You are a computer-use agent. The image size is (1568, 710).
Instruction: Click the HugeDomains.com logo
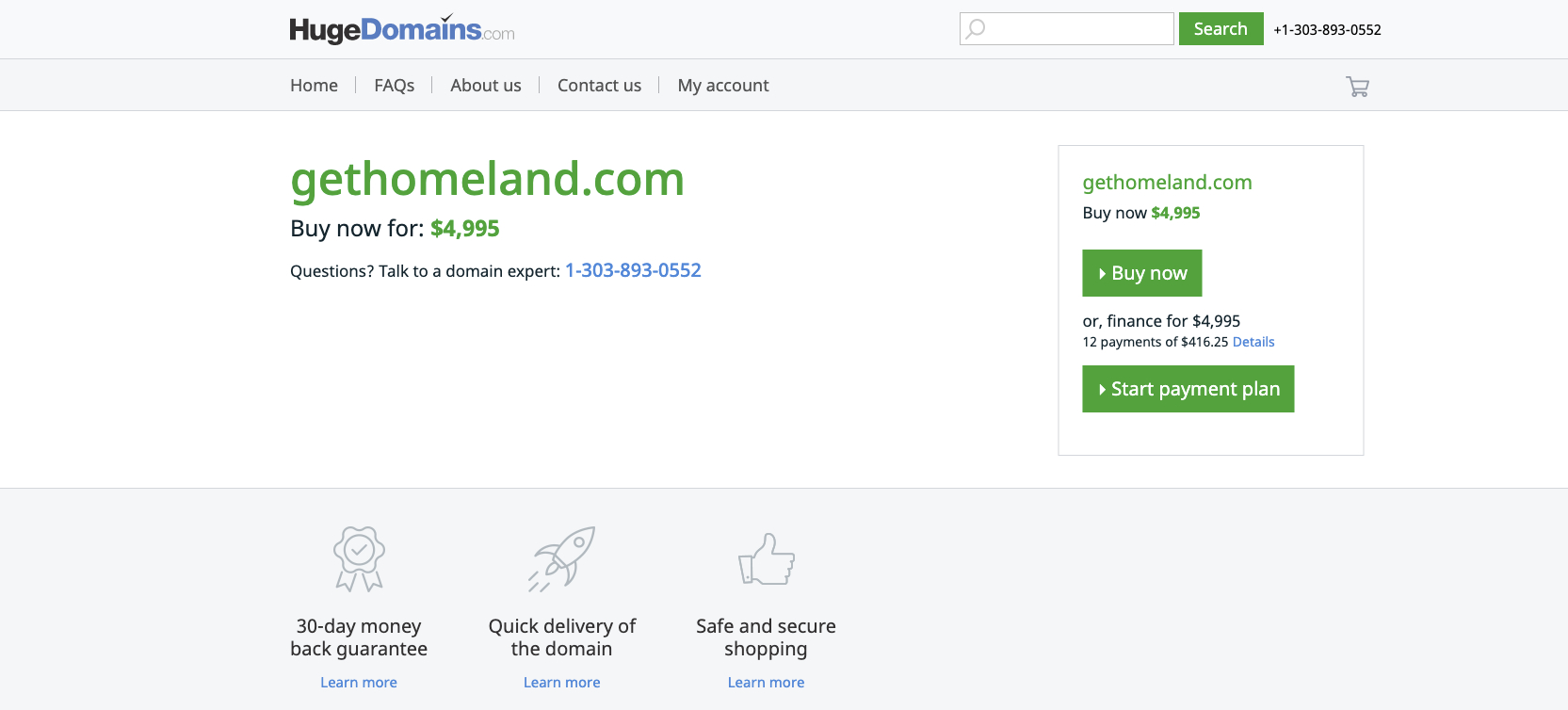coord(402,29)
